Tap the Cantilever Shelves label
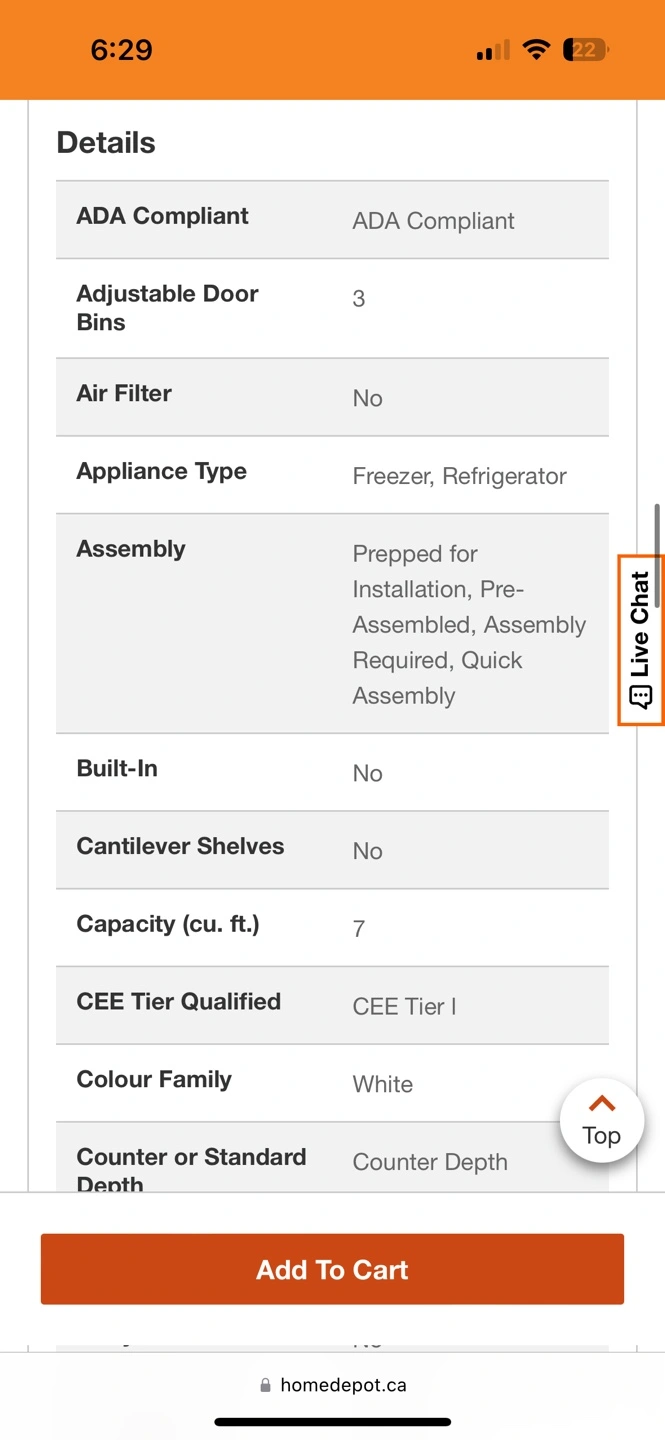 [x=180, y=846]
